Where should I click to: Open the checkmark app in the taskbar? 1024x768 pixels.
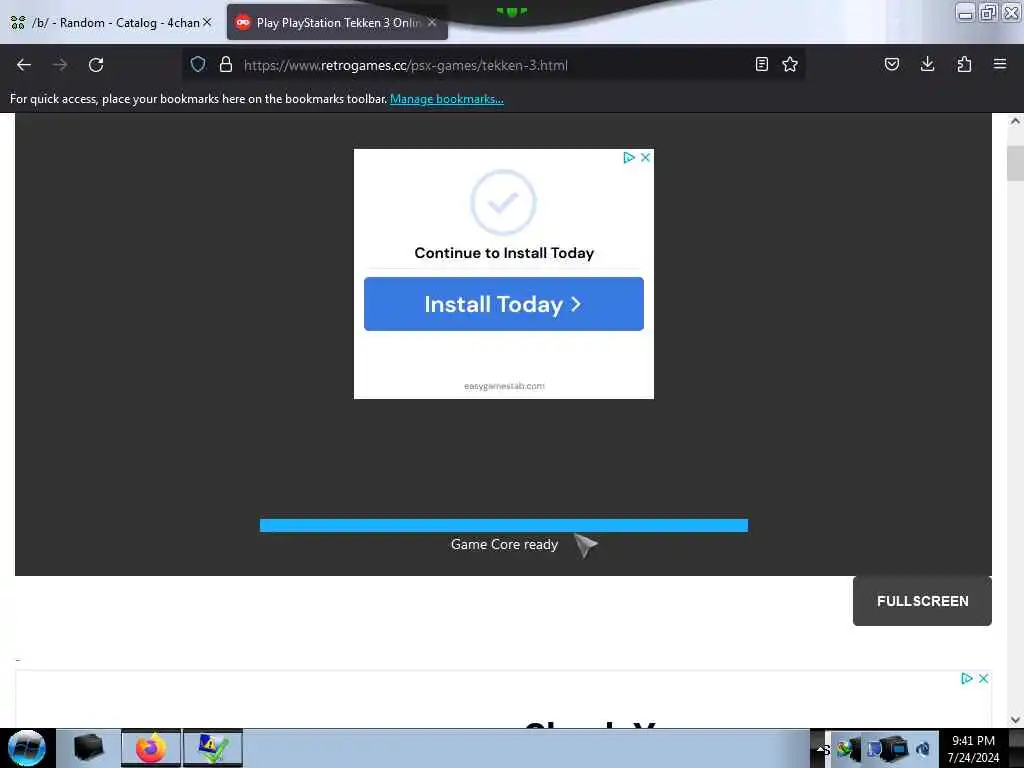click(x=213, y=748)
